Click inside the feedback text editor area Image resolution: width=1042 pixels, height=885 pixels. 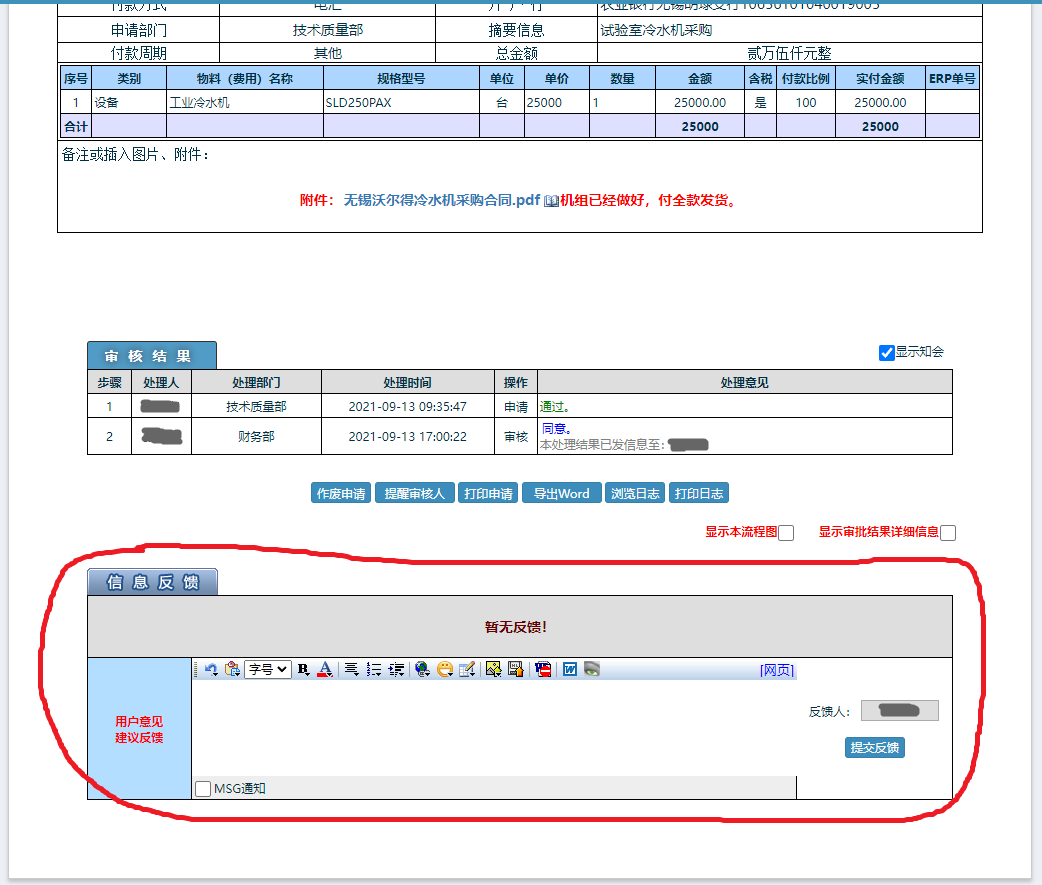tap(494, 728)
